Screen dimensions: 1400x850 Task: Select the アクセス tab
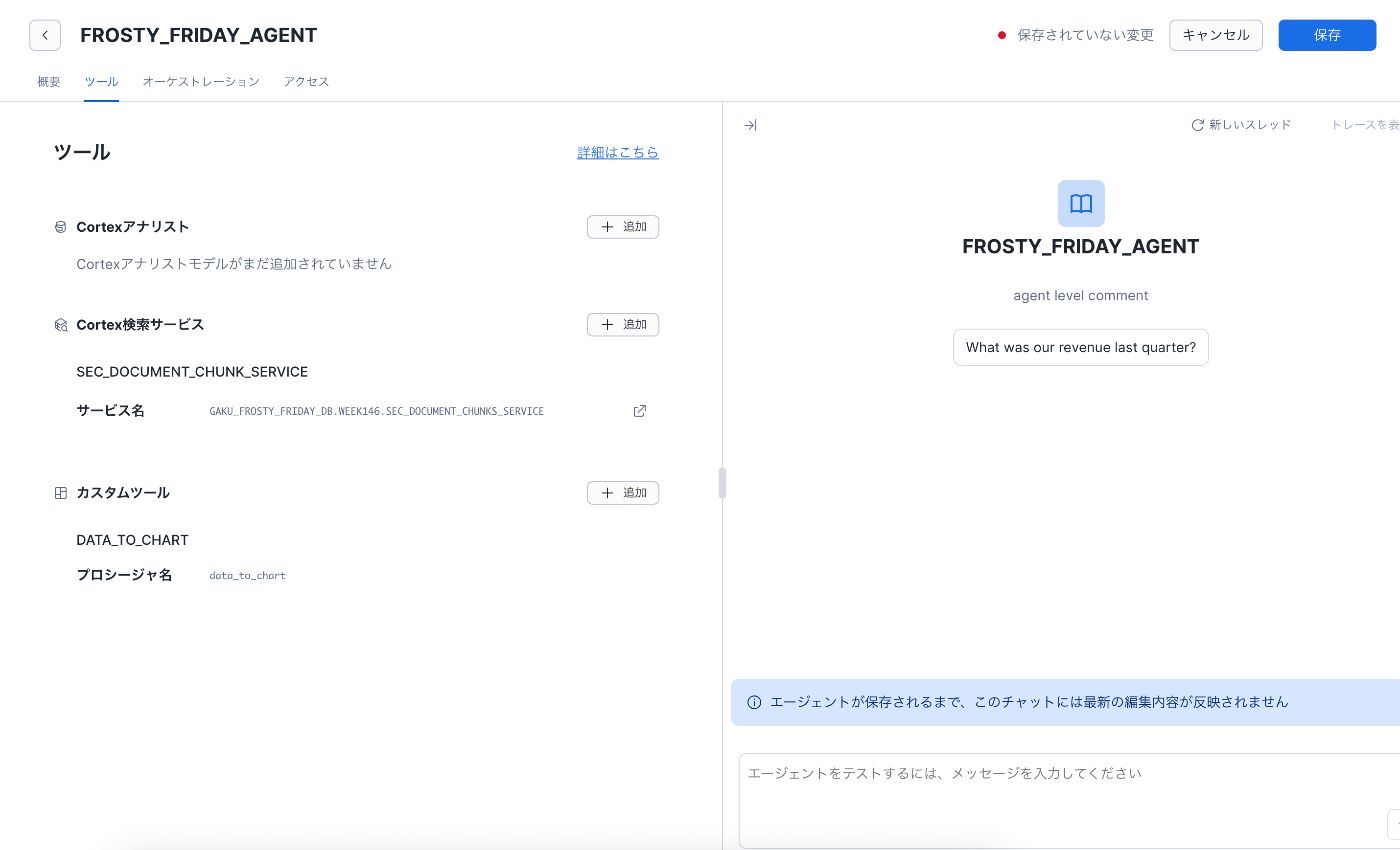(x=306, y=82)
